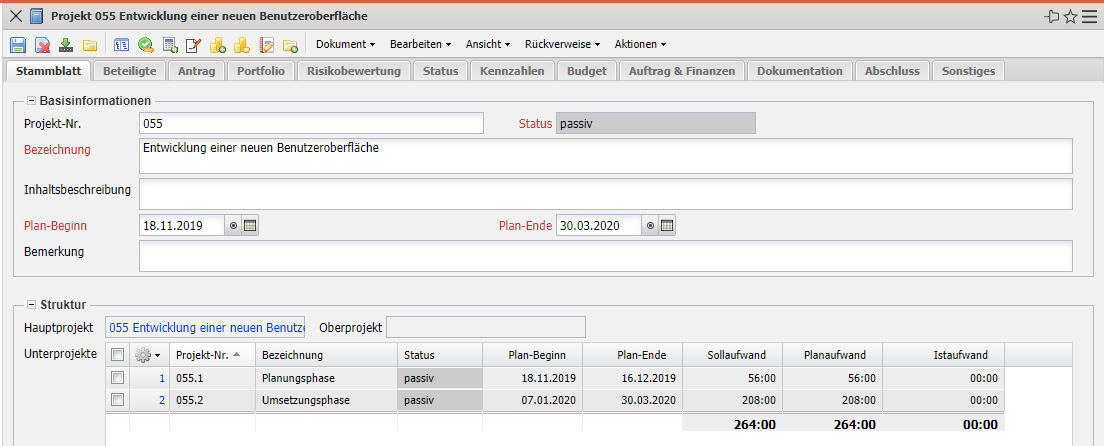The width and height of the screenshot is (1104, 446).
Task: Open the Sonstiges tab
Action: [x=968, y=71]
